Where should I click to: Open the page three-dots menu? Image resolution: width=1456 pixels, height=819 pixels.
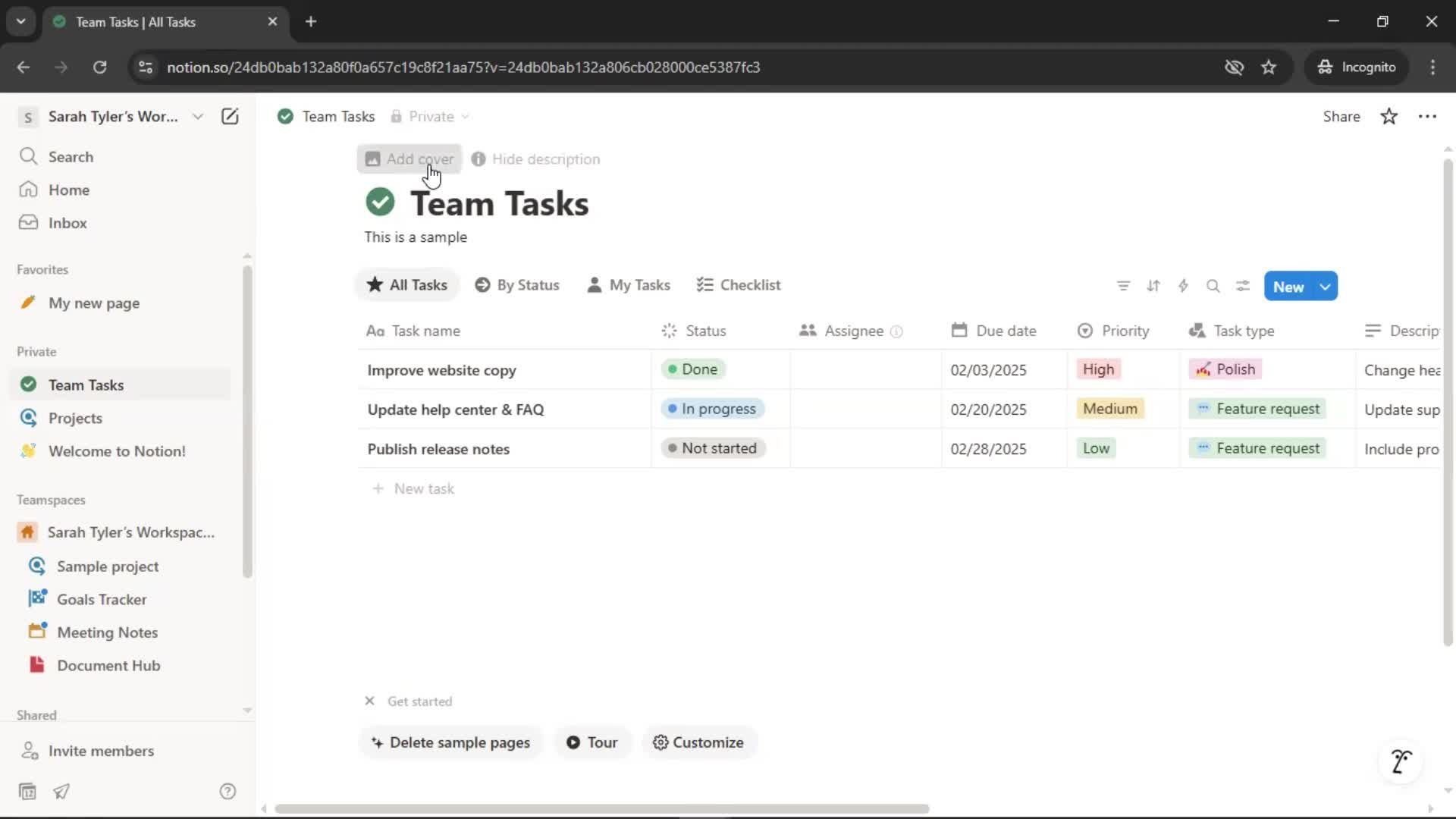[x=1427, y=116]
